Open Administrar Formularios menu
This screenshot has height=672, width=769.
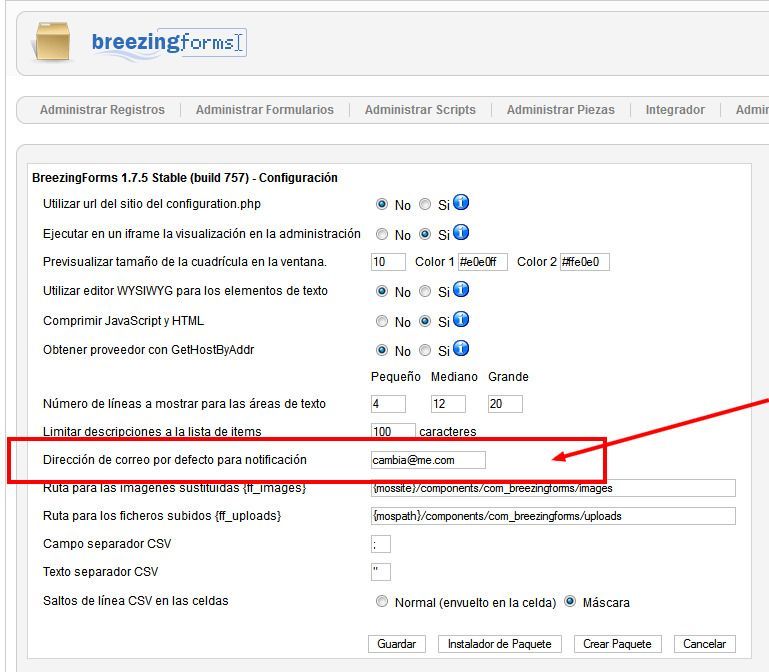[x=265, y=109]
